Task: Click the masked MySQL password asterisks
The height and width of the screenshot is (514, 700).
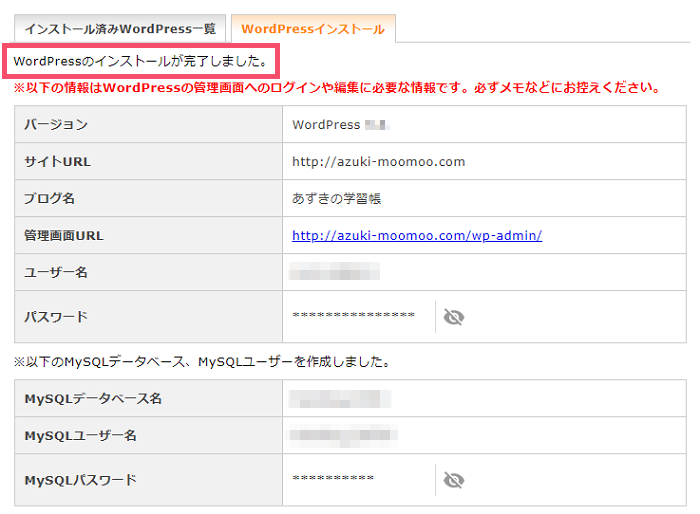Action: [x=333, y=478]
